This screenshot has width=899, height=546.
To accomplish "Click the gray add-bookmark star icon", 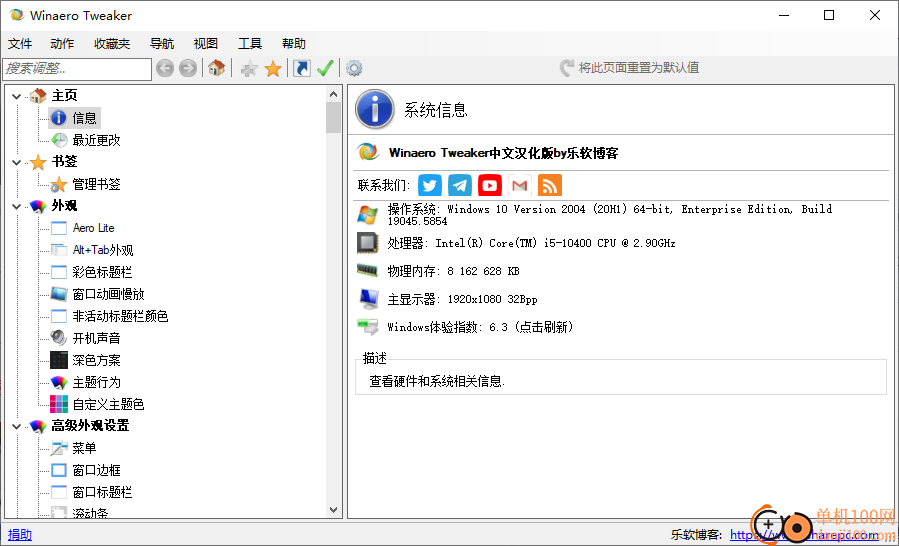I will [249, 69].
